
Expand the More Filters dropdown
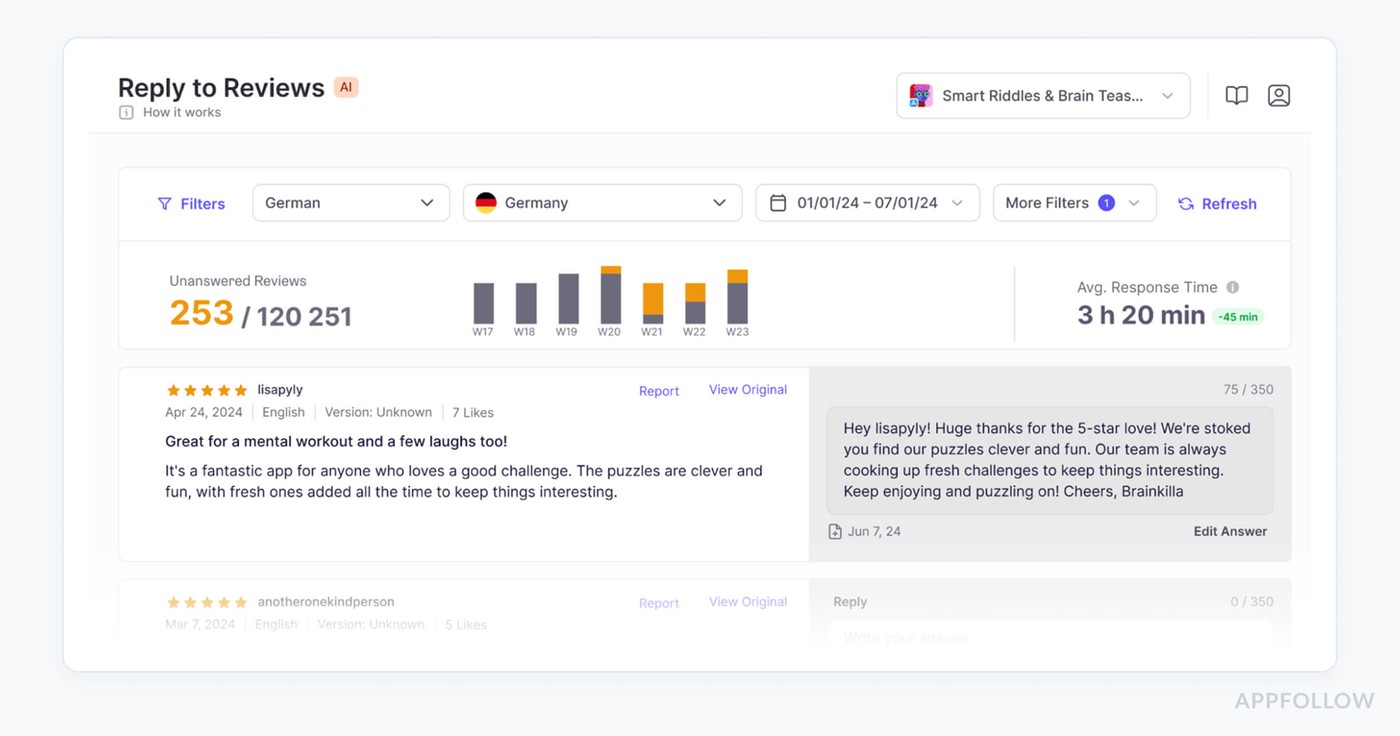[1074, 202]
